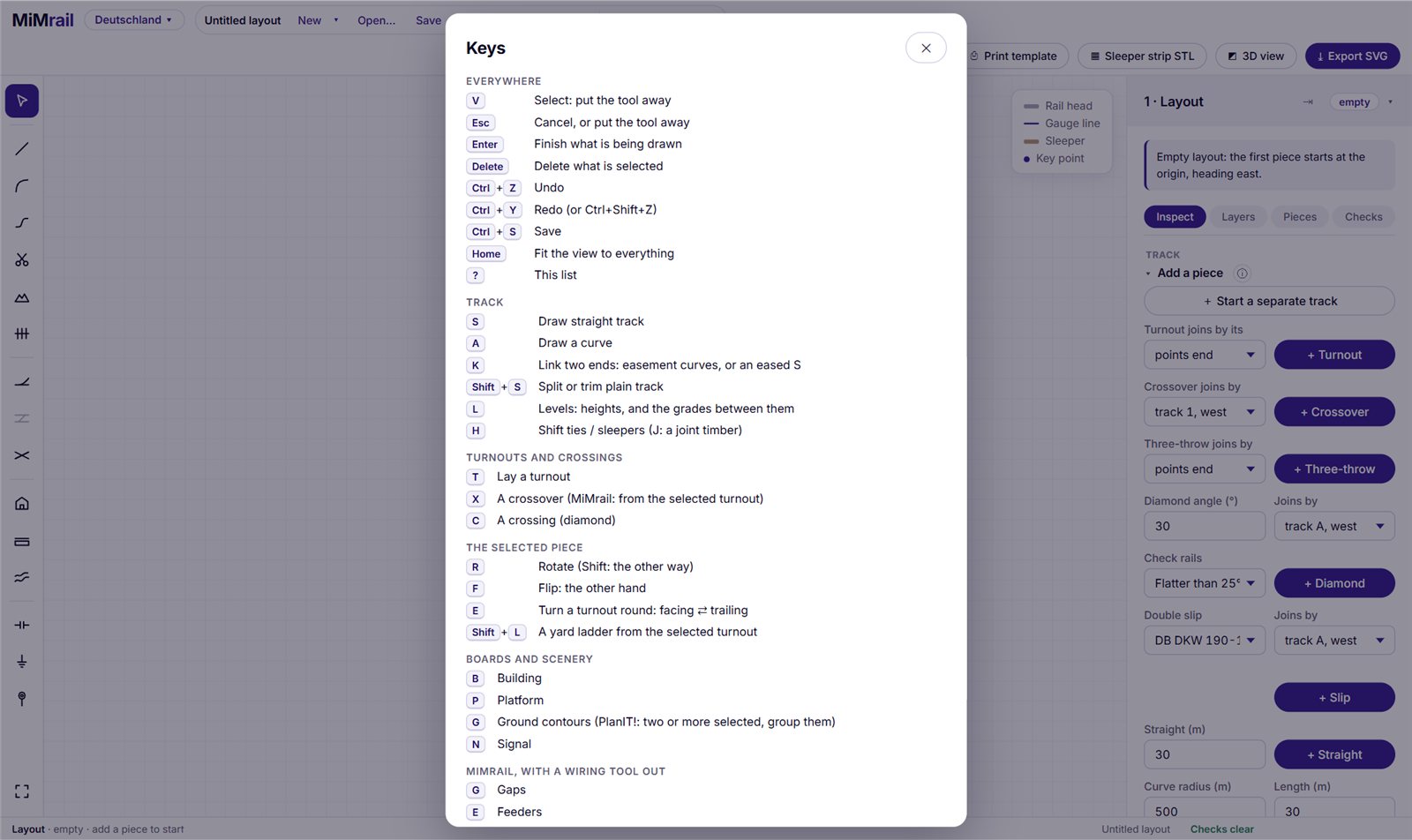The width and height of the screenshot is (1412, 840).
Task: Select the straight track drawing tool
Action: (22, 149)
